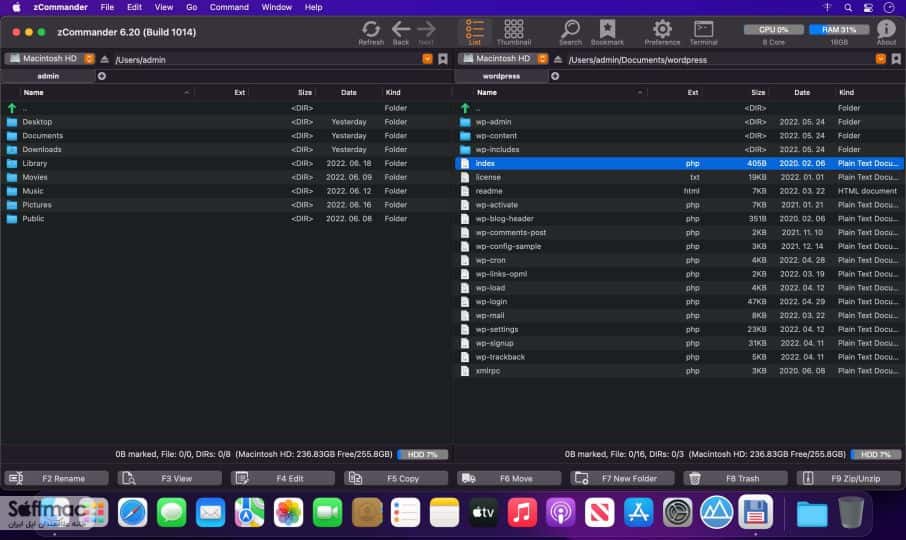Launch Terminal from the toolbar
Viewport: 906px width, 540px height.
(703, 32)
